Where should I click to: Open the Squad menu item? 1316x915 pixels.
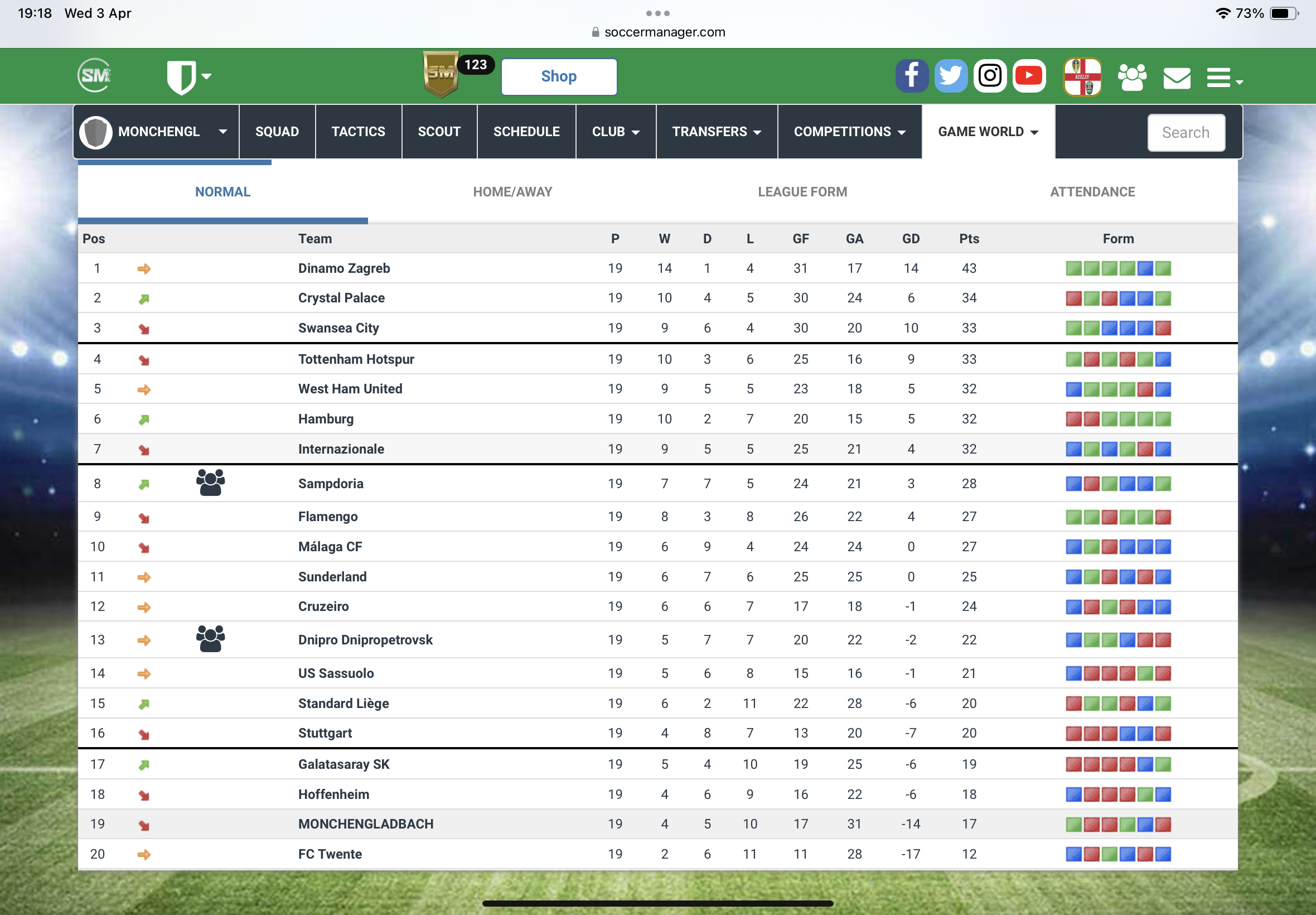pyautogui.click(x=277, y=132)
